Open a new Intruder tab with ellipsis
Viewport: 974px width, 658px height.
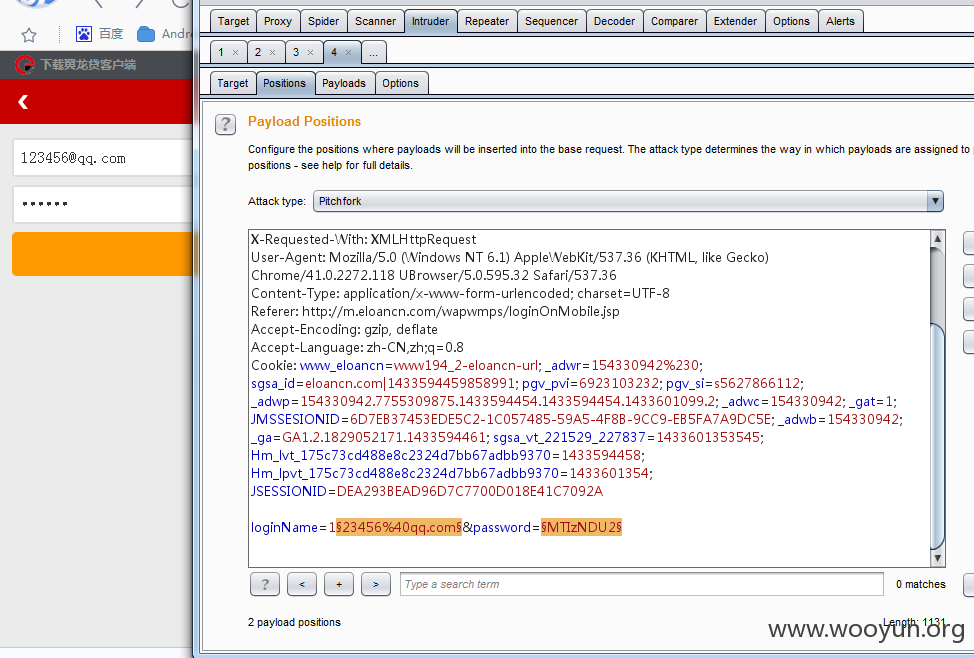point(373,52)
